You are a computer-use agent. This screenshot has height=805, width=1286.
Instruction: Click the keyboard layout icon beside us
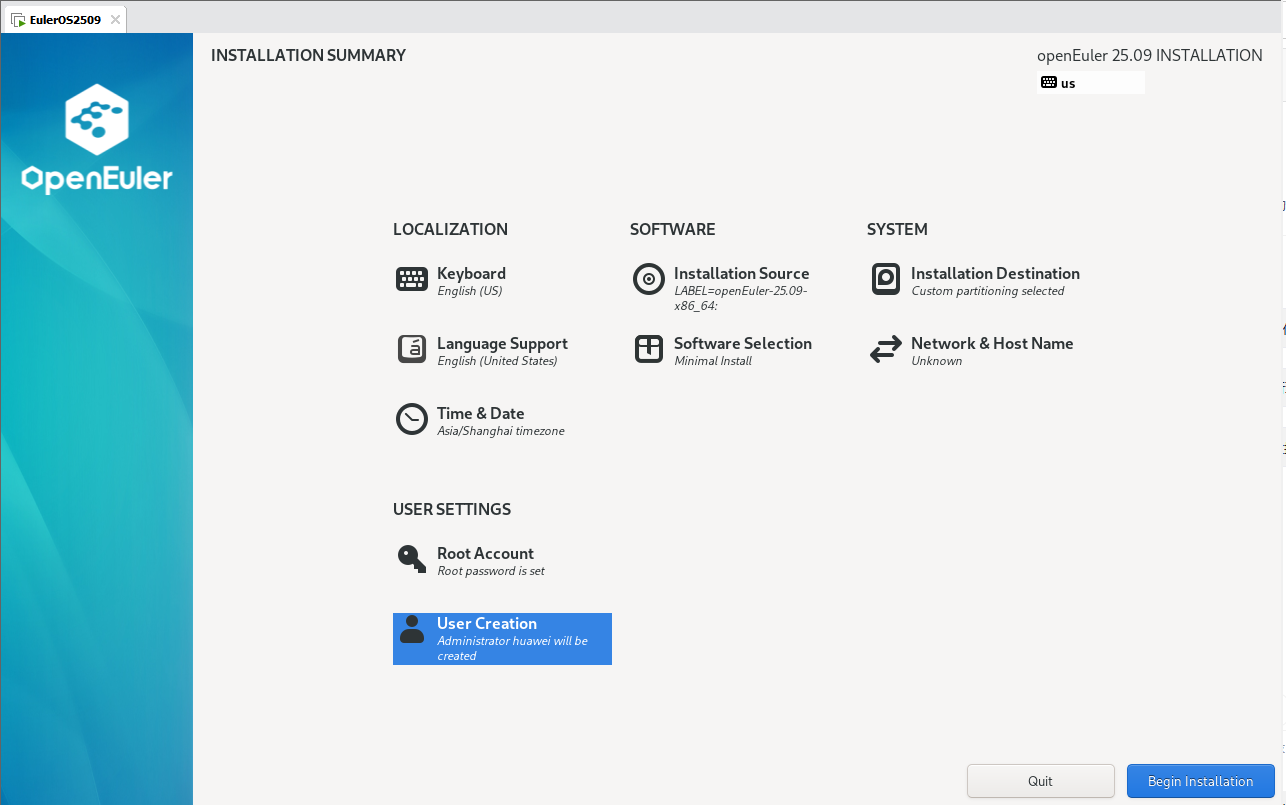coord(1049,83)
